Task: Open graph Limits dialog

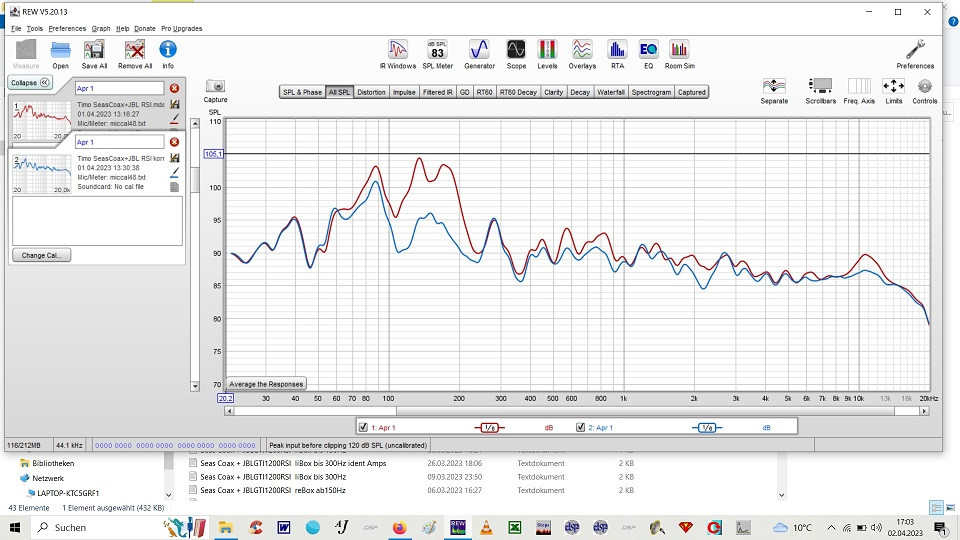Action: 893,91
